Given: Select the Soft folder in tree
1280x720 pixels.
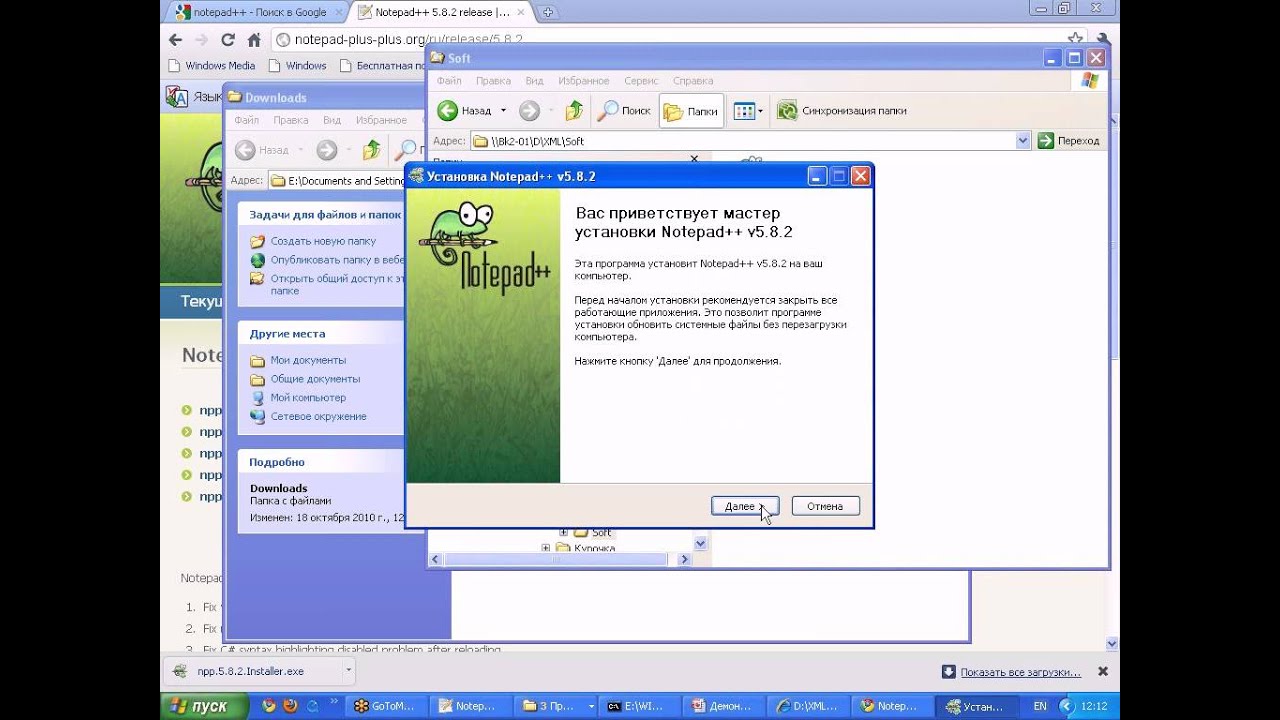Looking at the screenshot, I should click(x=601, y=533).
